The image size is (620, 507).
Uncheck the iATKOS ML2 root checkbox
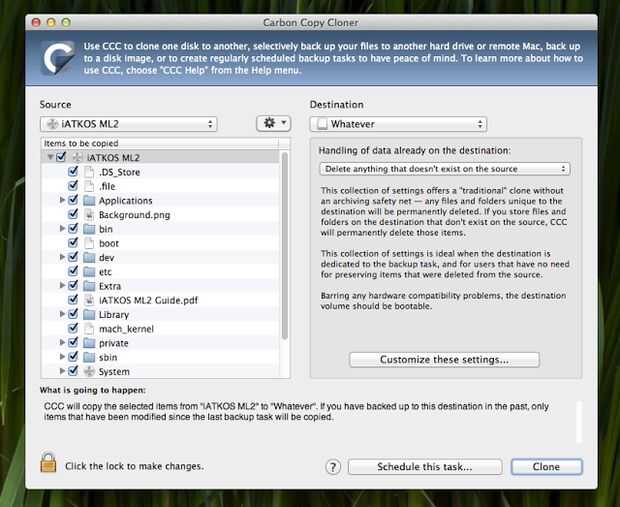click(x=61, y=157)
